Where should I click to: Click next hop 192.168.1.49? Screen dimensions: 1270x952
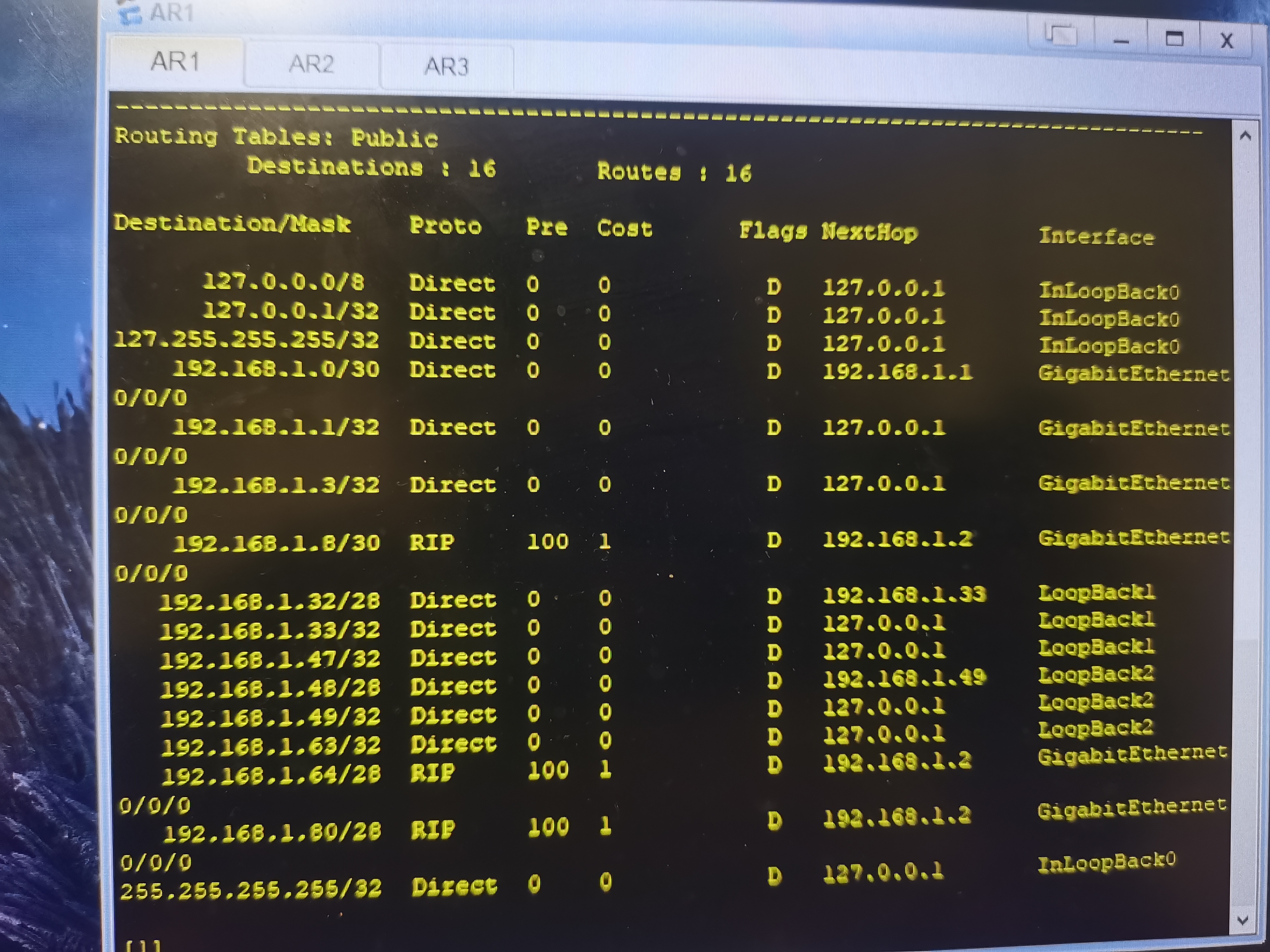(906, 678)
